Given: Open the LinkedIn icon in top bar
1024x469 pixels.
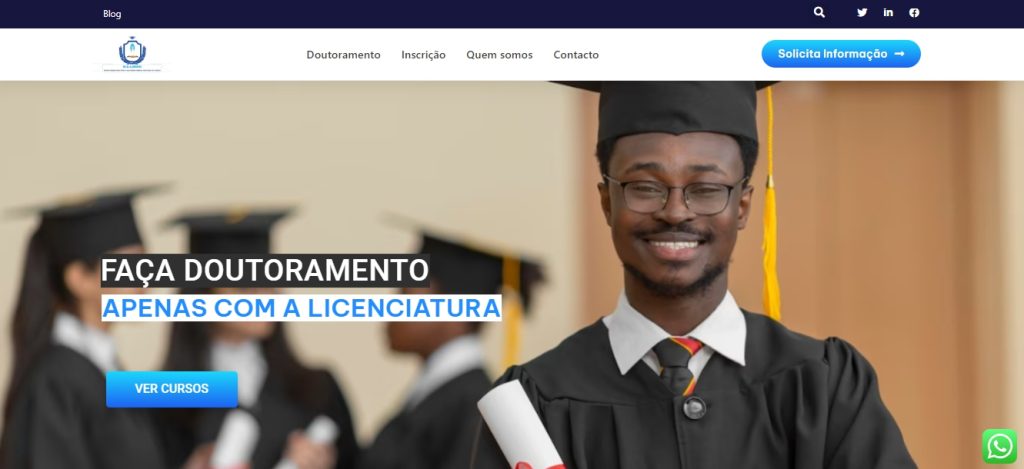Looking at the screenshot, I should click(888, 12).
